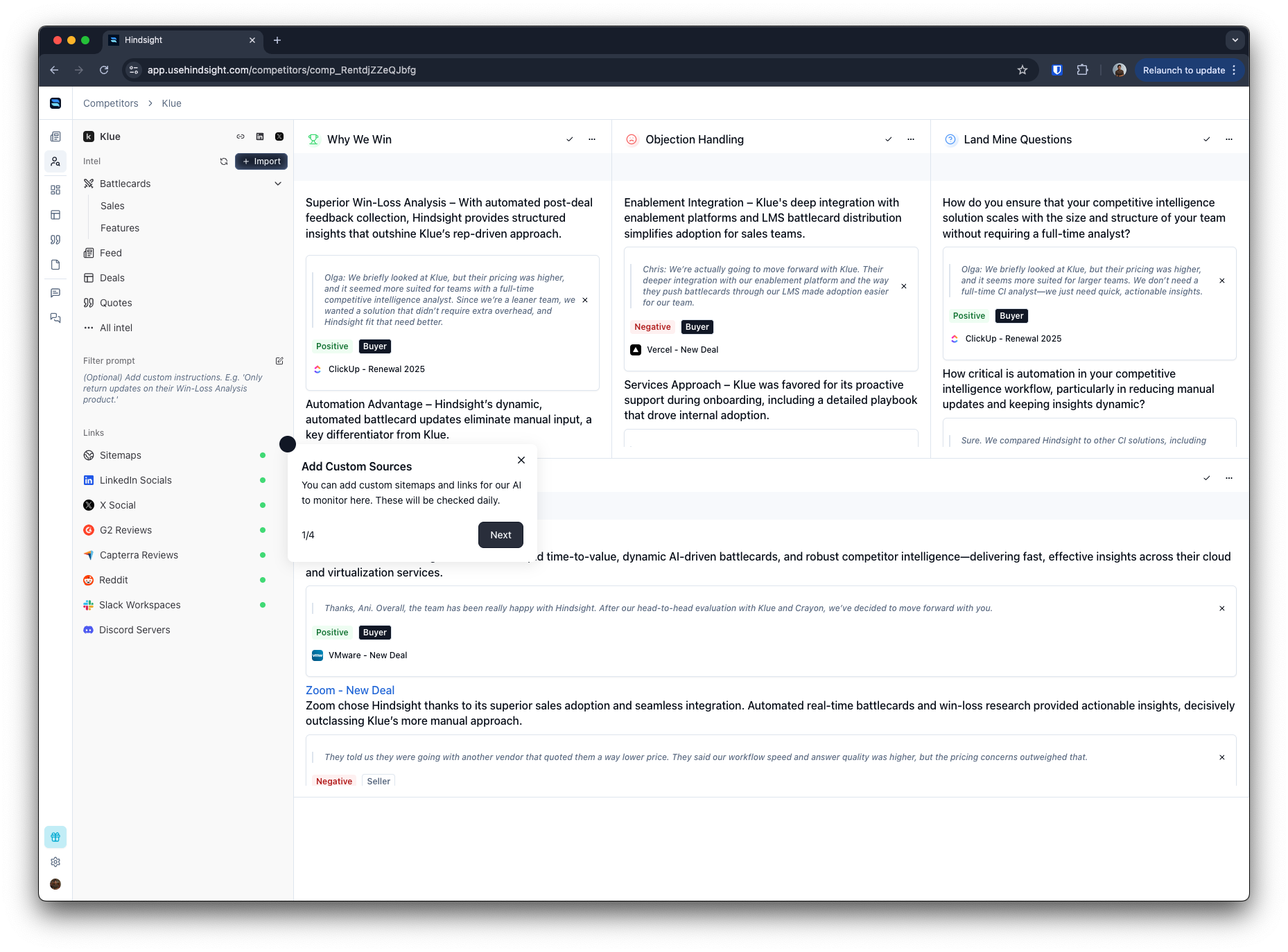Viewport: 1288px width, 952px height.
Task: Remove Chris quote in Objection Handling
Action: point(904,286)
